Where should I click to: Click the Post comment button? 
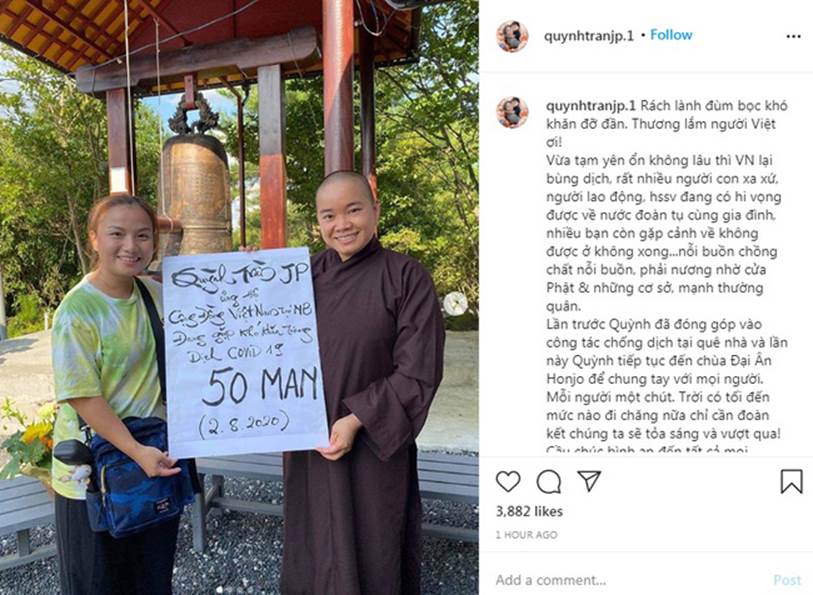787,580
